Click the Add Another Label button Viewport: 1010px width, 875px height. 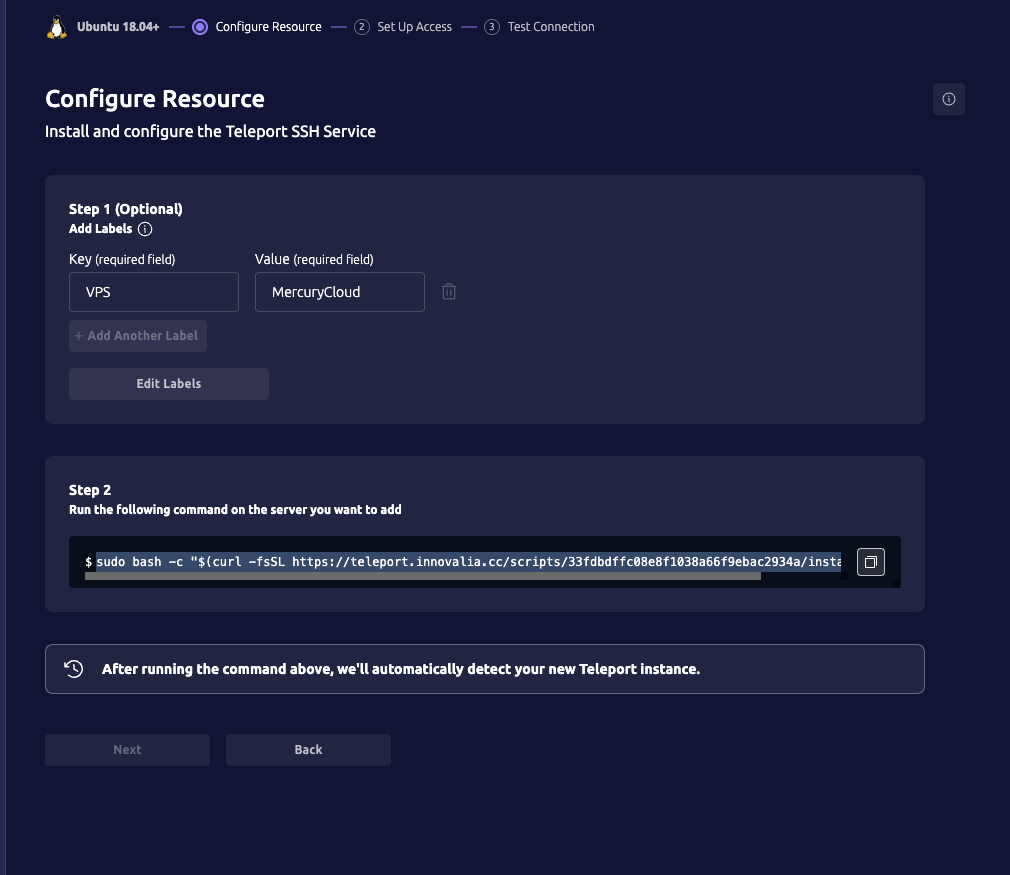(137, 336)
